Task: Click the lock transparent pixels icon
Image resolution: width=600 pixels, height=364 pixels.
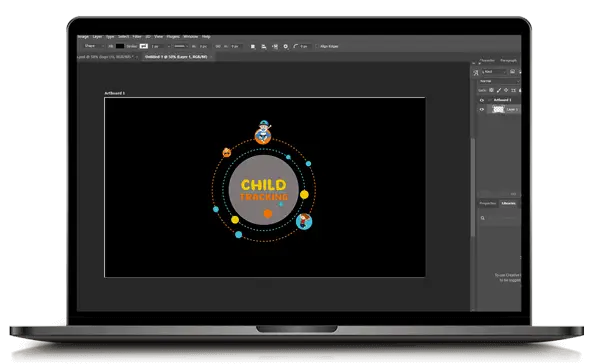Action: pos(491,90)
